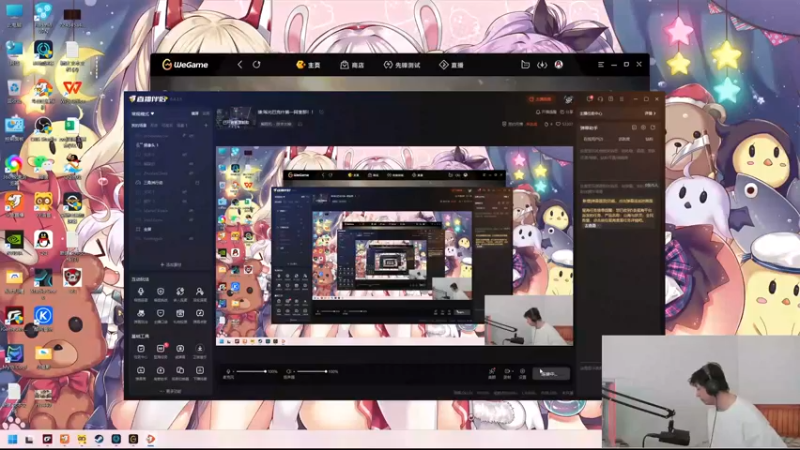Select the WPS Office desktop icon
The height and width of the screenshot is (450, 800).
click(72, 91)
